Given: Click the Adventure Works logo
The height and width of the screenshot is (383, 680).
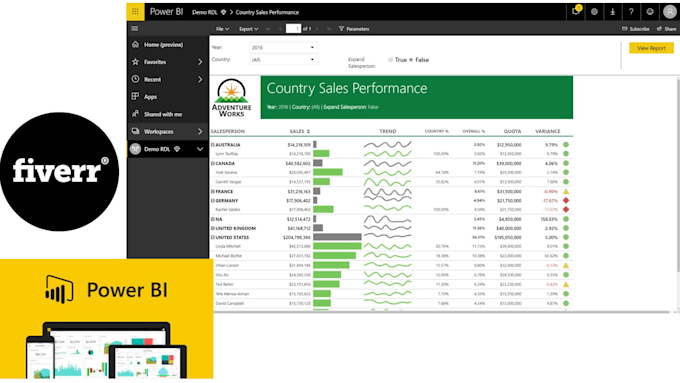Looking at the screenshot, I should pos(232,98).
